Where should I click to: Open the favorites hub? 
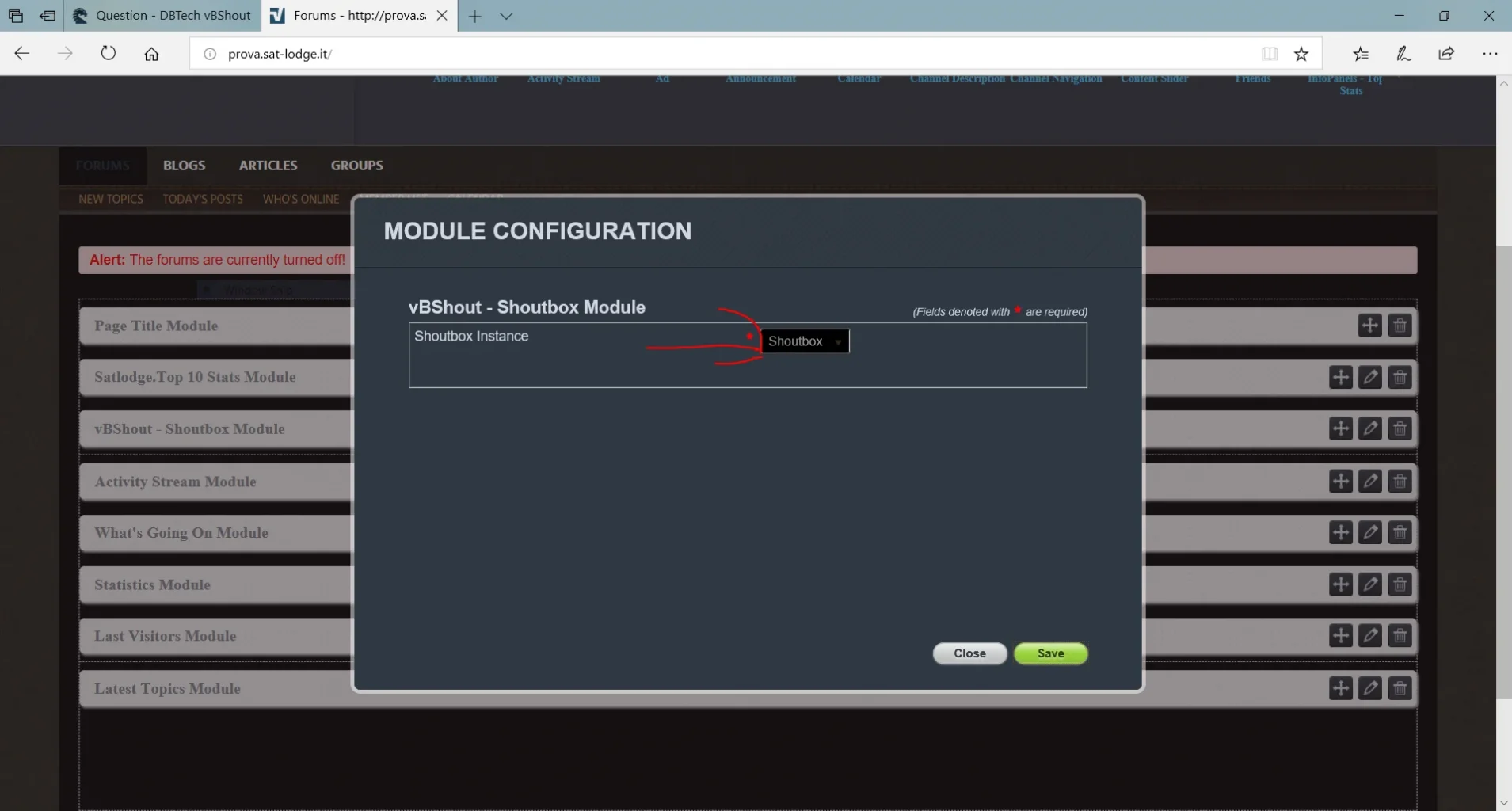[1361, 54]
